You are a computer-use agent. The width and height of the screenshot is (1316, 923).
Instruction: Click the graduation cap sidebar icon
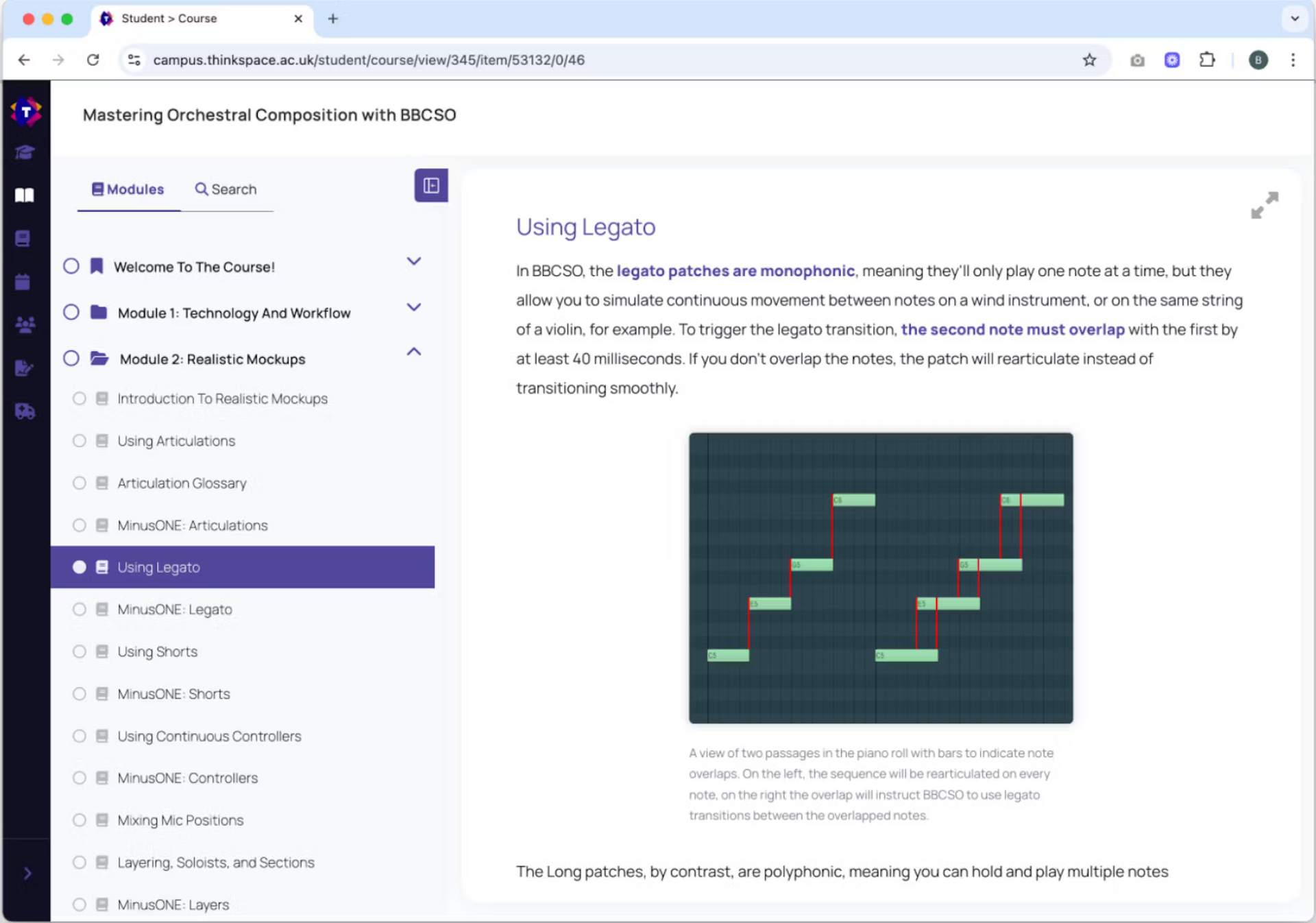[25, 152]
